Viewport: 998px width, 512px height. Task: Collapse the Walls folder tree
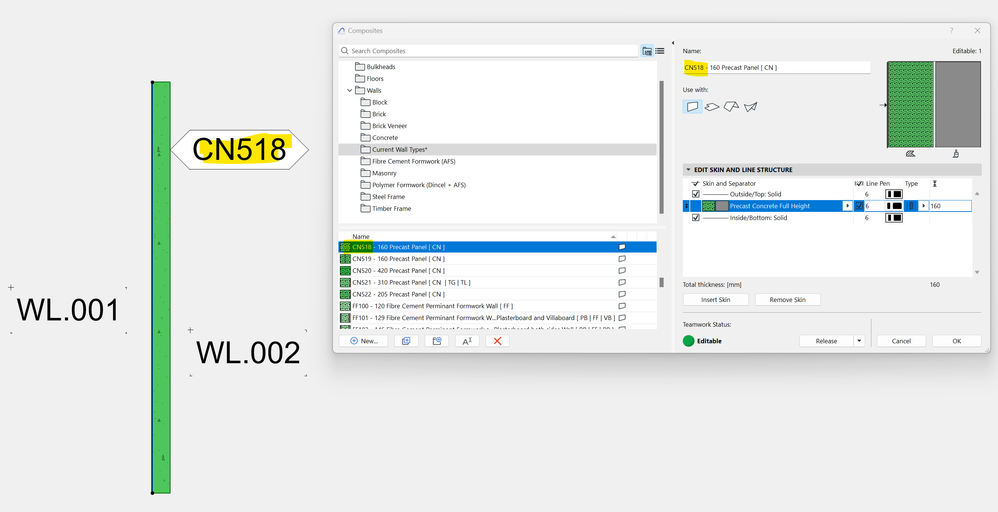point(349,90)
